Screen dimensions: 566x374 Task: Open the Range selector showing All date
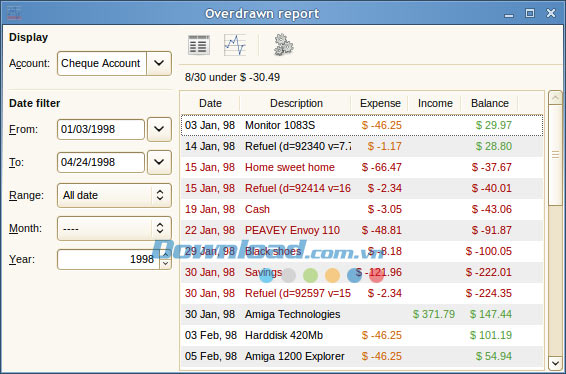(114, 195)
